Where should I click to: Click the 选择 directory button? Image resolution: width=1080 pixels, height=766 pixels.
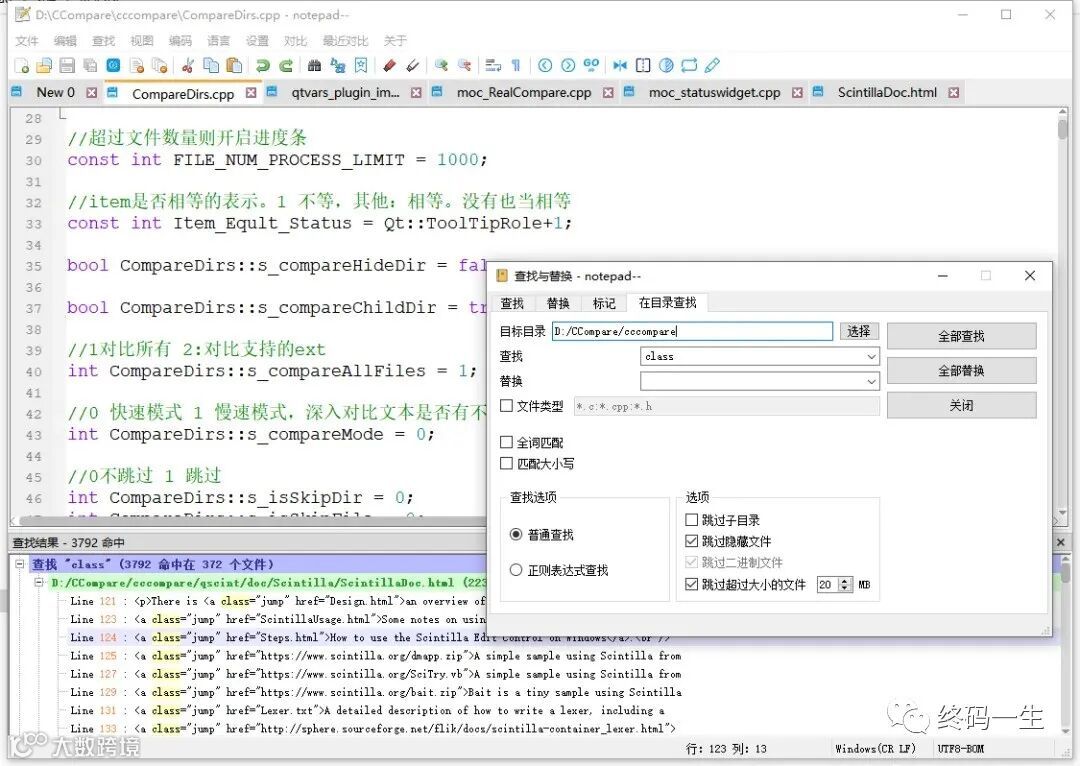(x=858, y=331)
